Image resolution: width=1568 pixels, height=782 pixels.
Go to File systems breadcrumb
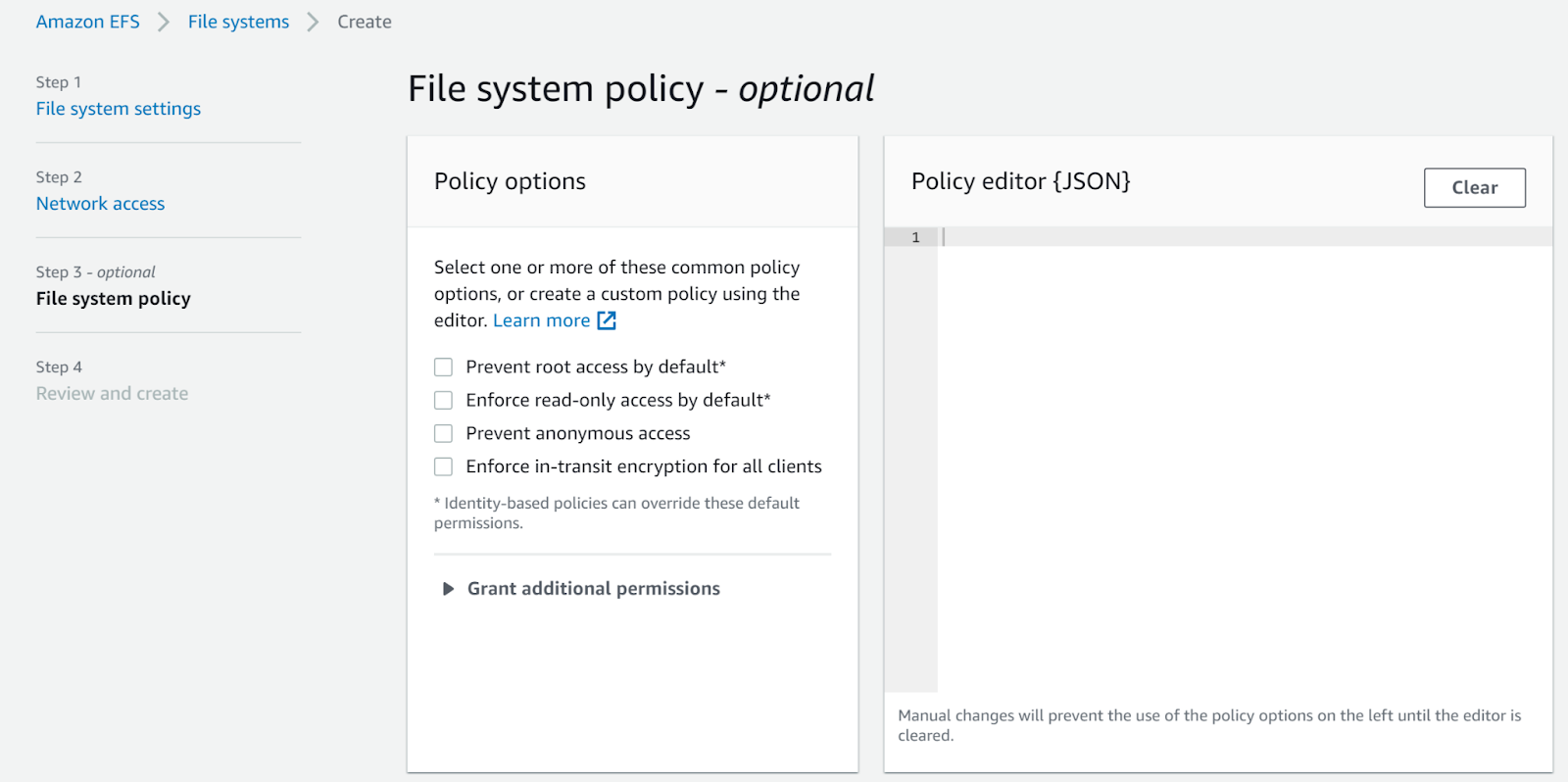[x=238, y=22]
